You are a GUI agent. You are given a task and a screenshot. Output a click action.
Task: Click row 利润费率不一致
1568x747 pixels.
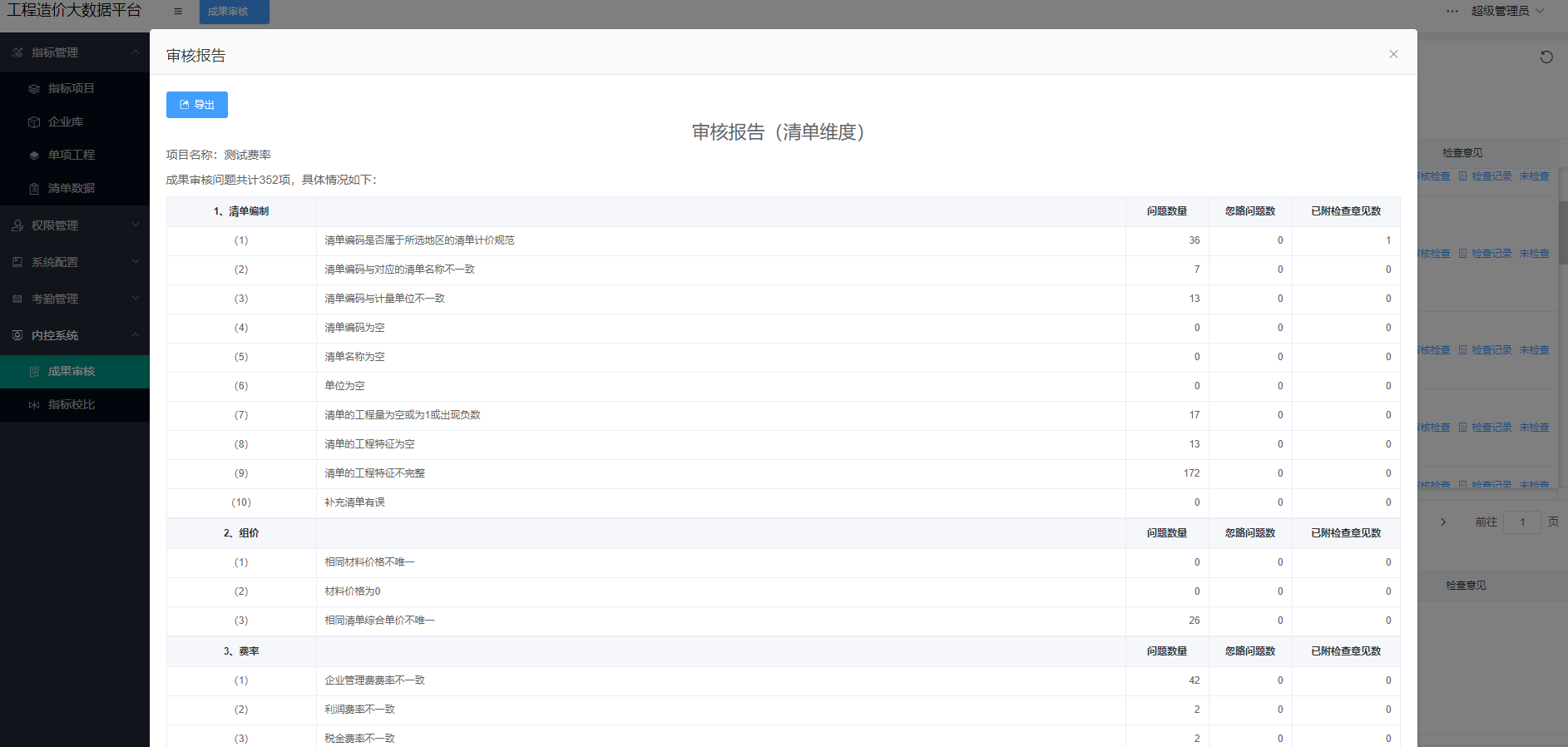[784, 710]
